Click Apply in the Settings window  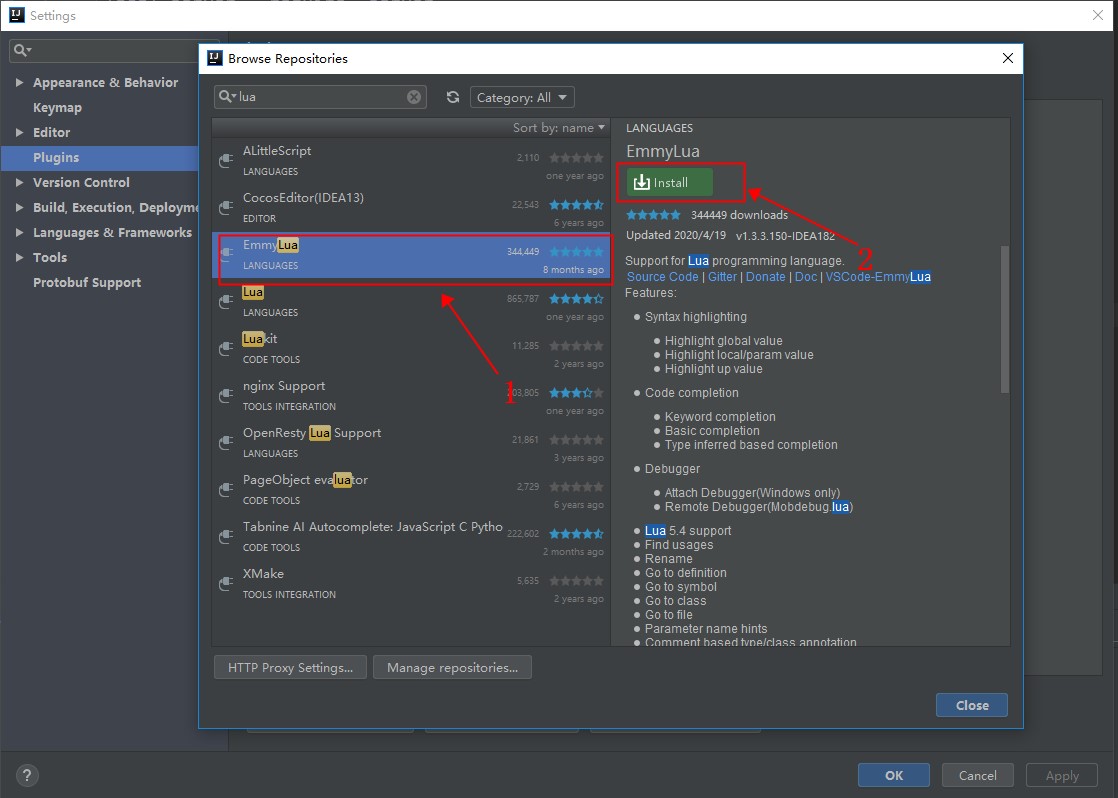click(x=1062, y=775)
